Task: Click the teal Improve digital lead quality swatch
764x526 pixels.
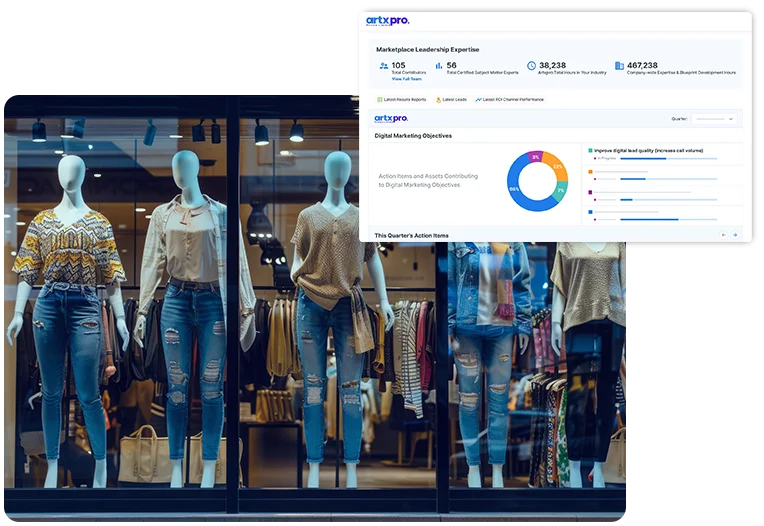Action: click(590, 150)
